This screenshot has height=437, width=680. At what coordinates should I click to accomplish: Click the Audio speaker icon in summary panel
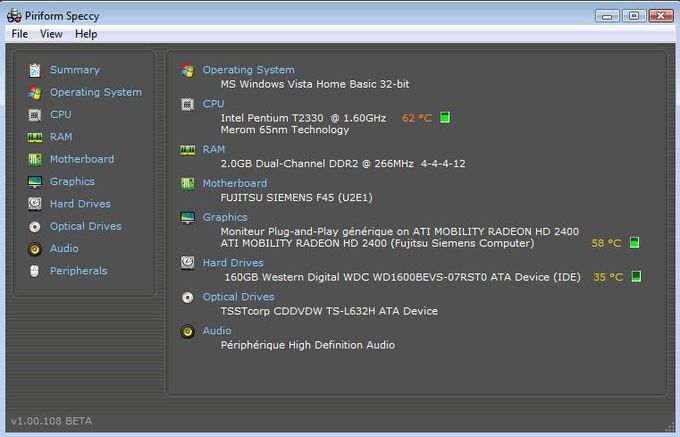coord(187,332)
